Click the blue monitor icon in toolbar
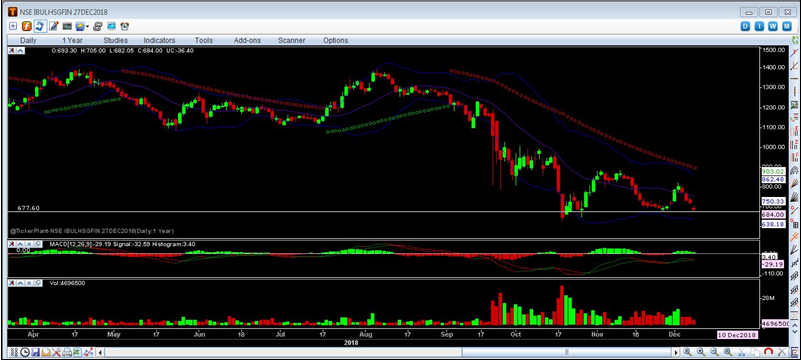Viewport: 801px width, 361px height. click(x=111, y=26)
